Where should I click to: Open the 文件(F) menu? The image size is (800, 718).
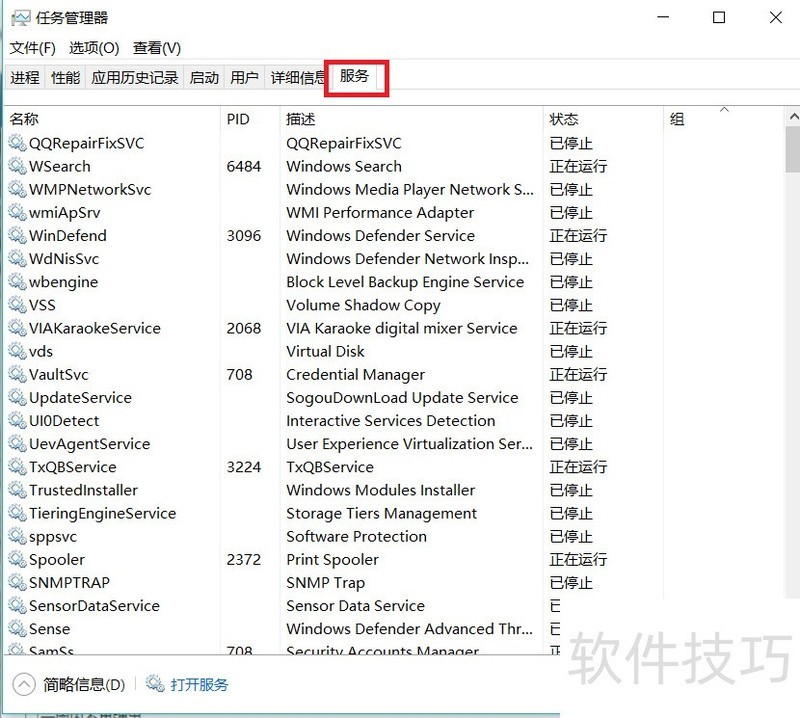tap(33, 48)
